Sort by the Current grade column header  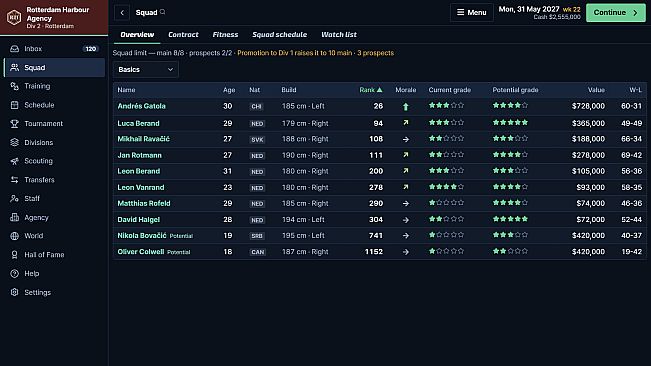click(450, 90)
